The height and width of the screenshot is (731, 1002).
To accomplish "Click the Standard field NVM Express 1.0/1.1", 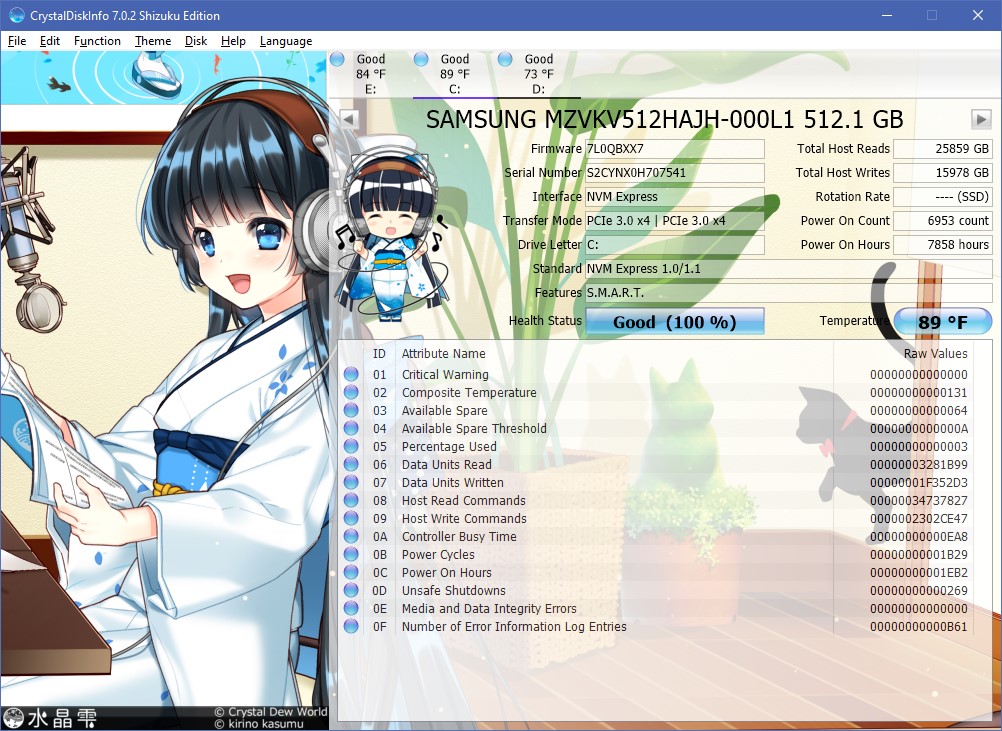I will 789,268.
